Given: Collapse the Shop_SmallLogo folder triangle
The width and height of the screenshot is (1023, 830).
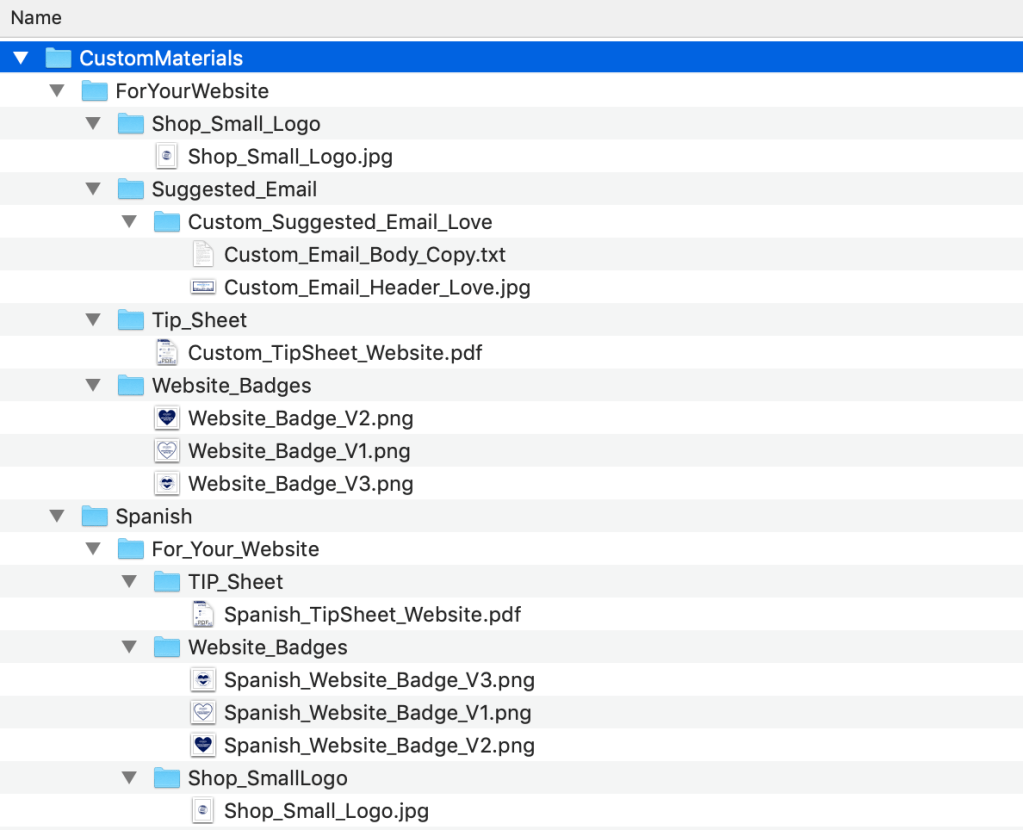Looking at the screenshot, I should pyautogui.click(x=130, y=778).
